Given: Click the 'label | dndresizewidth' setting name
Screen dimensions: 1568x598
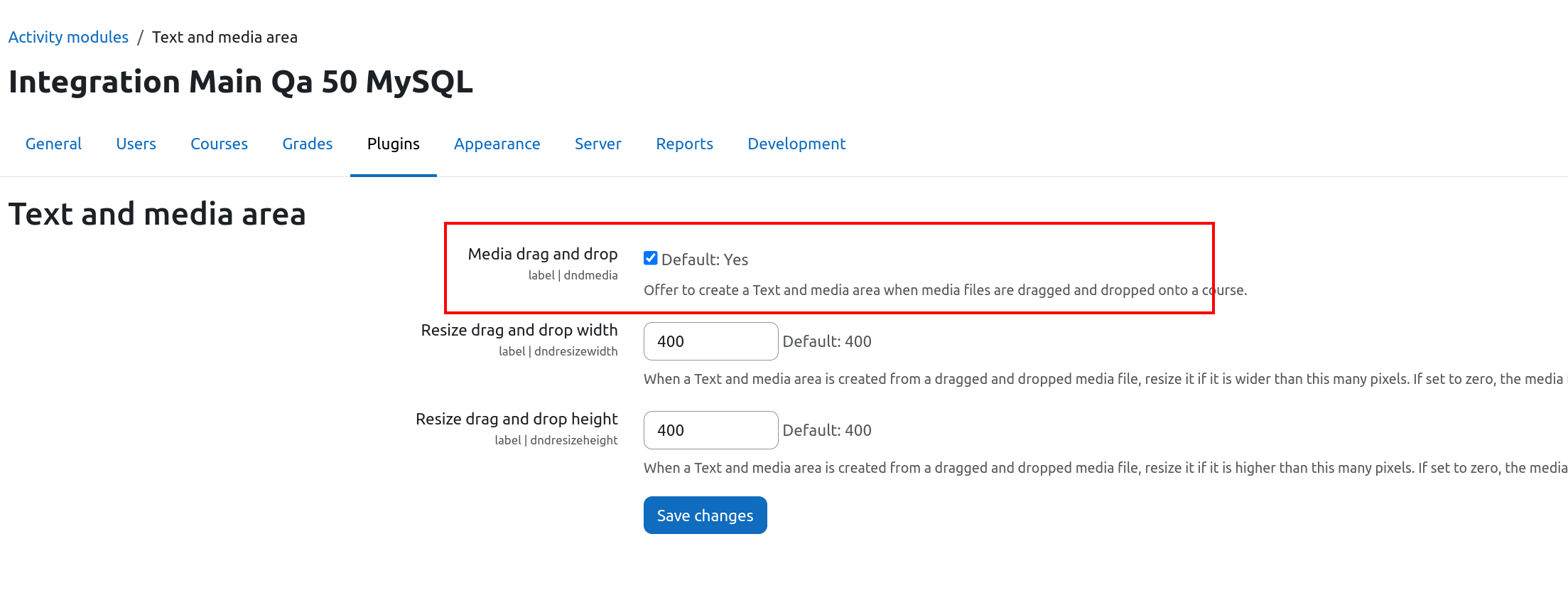Looking at the screenshot, I should (x=558, y=351).
